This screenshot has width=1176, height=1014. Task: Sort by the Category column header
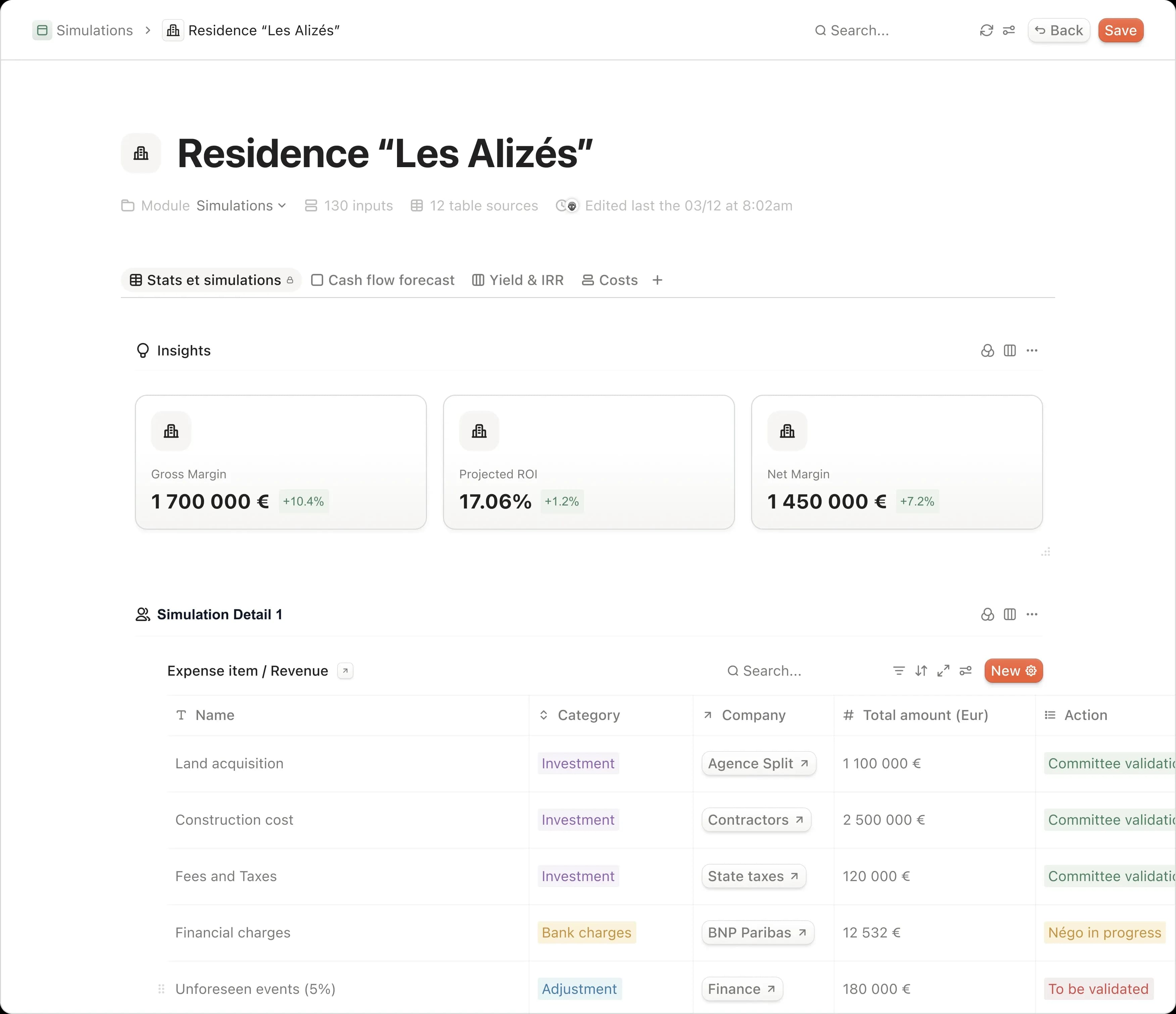tap(588, 715)
